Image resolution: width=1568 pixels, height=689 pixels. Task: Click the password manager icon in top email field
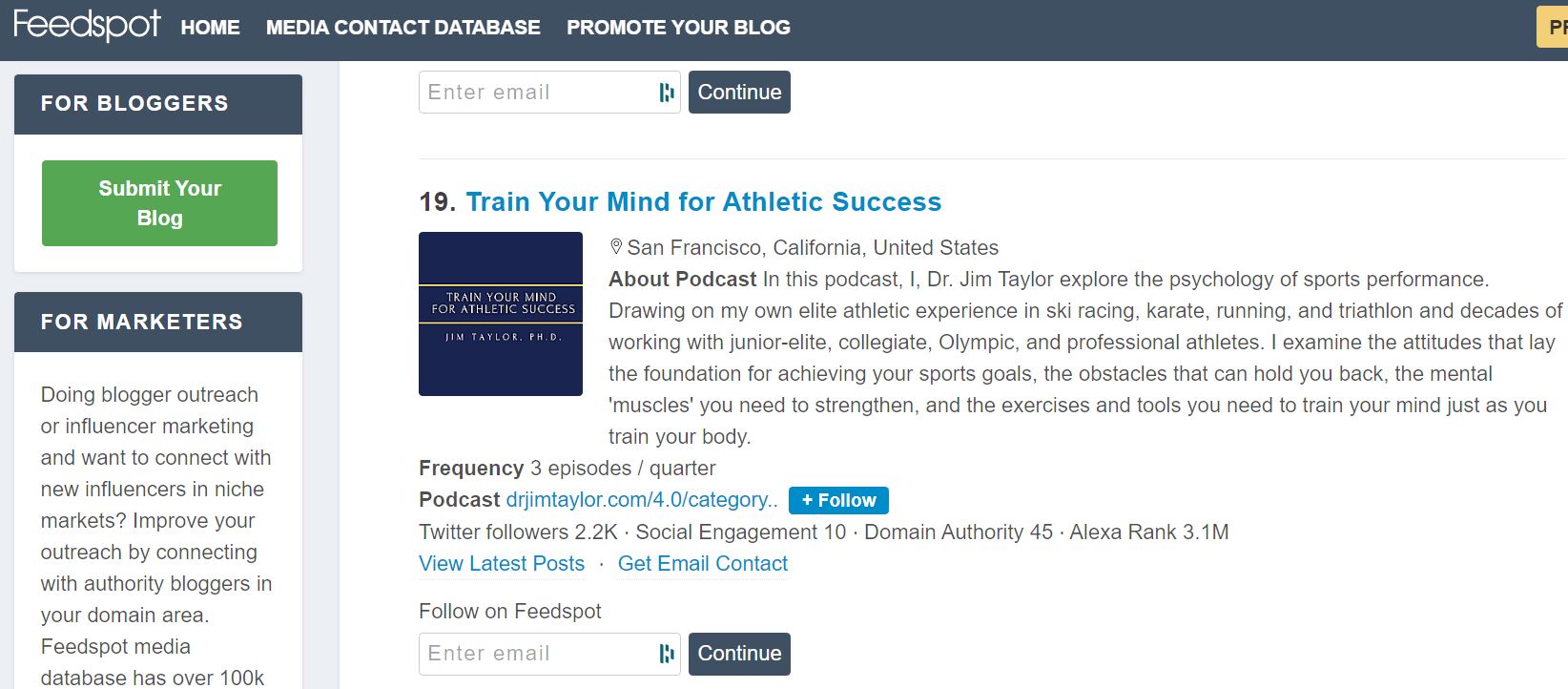[667, 93]
